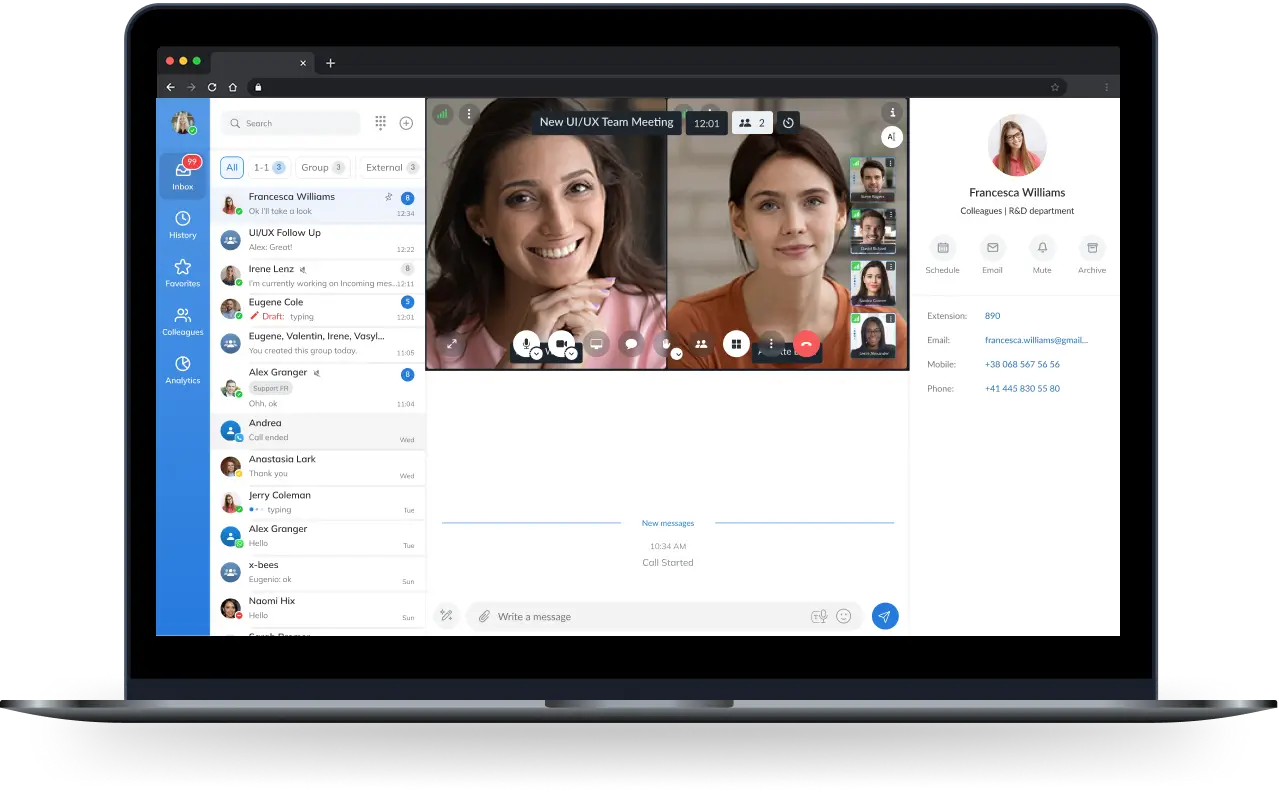The height and width of the screenshot is (793, 1279).
Task: Expand the camera options arrow
Action: pyautogui.click(x=572, y=354)
